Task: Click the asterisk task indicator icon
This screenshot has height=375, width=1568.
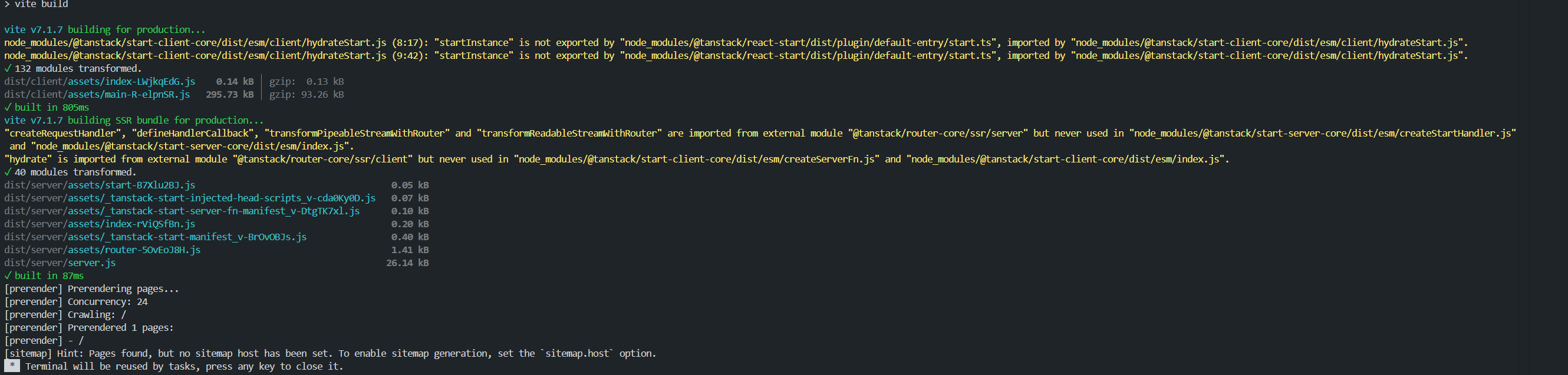Action: coord(12,366)
